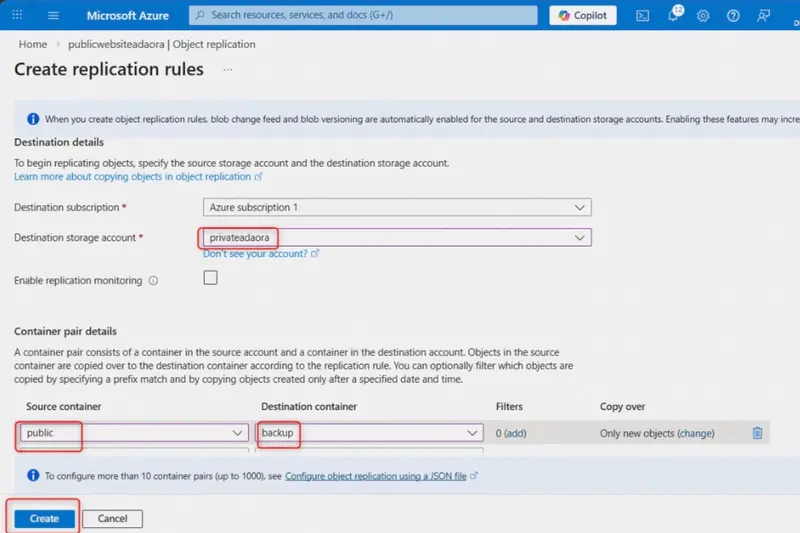Go to Home breadcrumb

33,44
